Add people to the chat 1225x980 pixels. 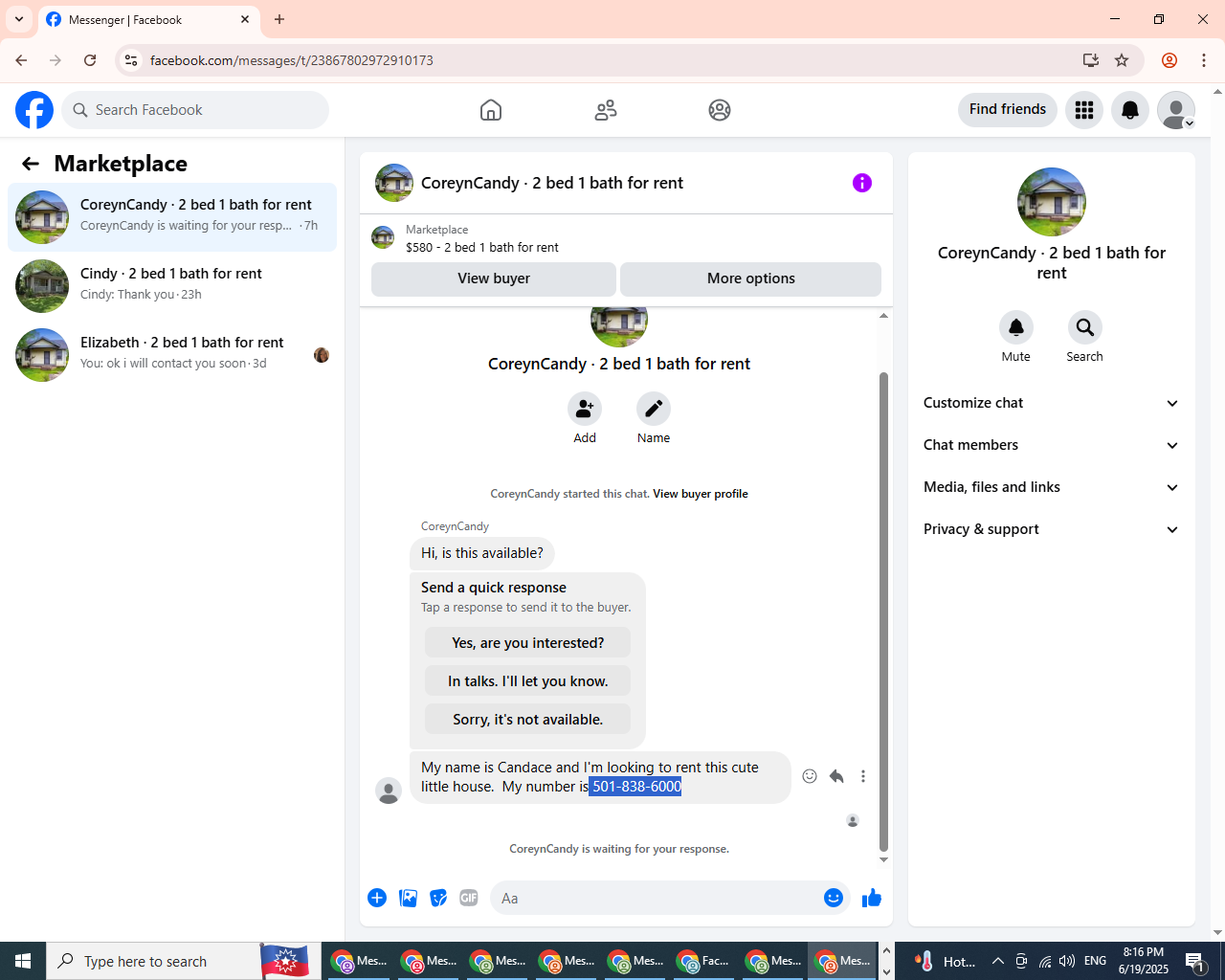click(x=585, y=409)
